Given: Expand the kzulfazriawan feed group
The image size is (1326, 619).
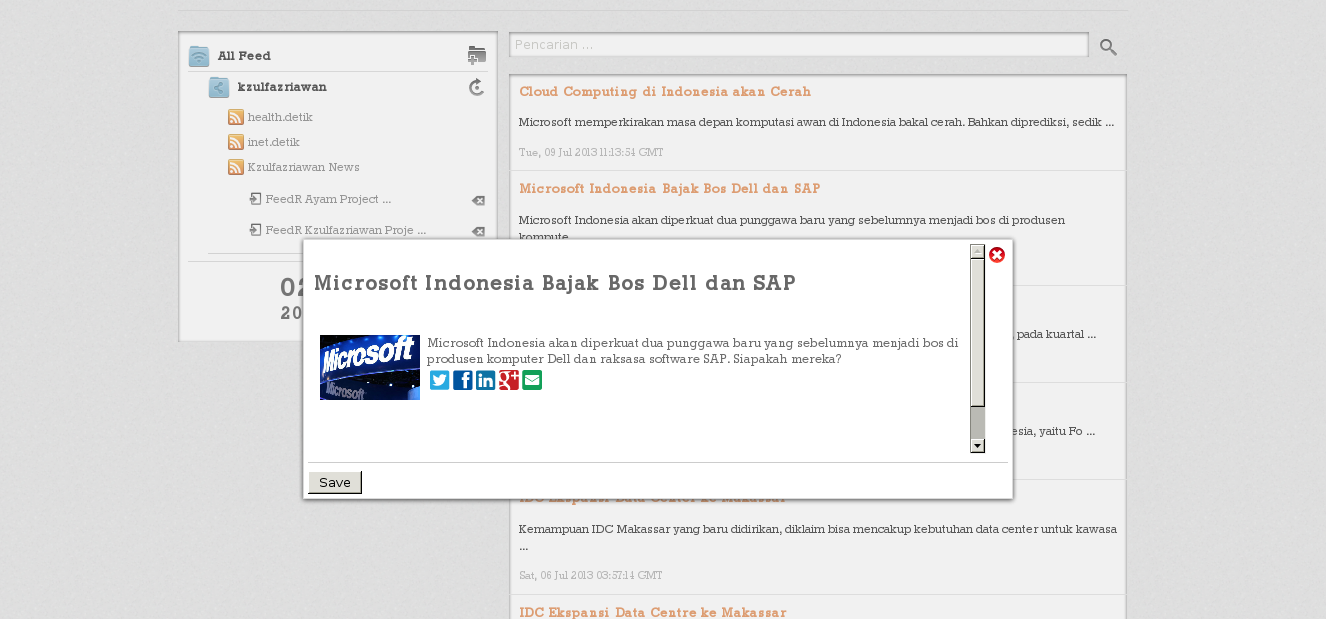Looking at the screenshot, I should pos(218,87).
